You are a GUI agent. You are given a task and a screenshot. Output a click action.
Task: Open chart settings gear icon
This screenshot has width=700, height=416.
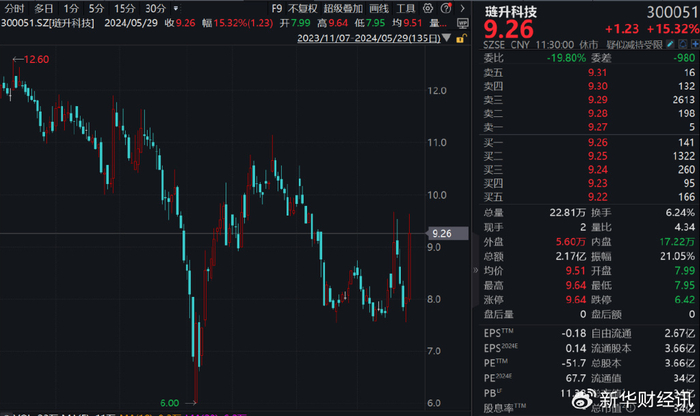(x=428, y=8)
